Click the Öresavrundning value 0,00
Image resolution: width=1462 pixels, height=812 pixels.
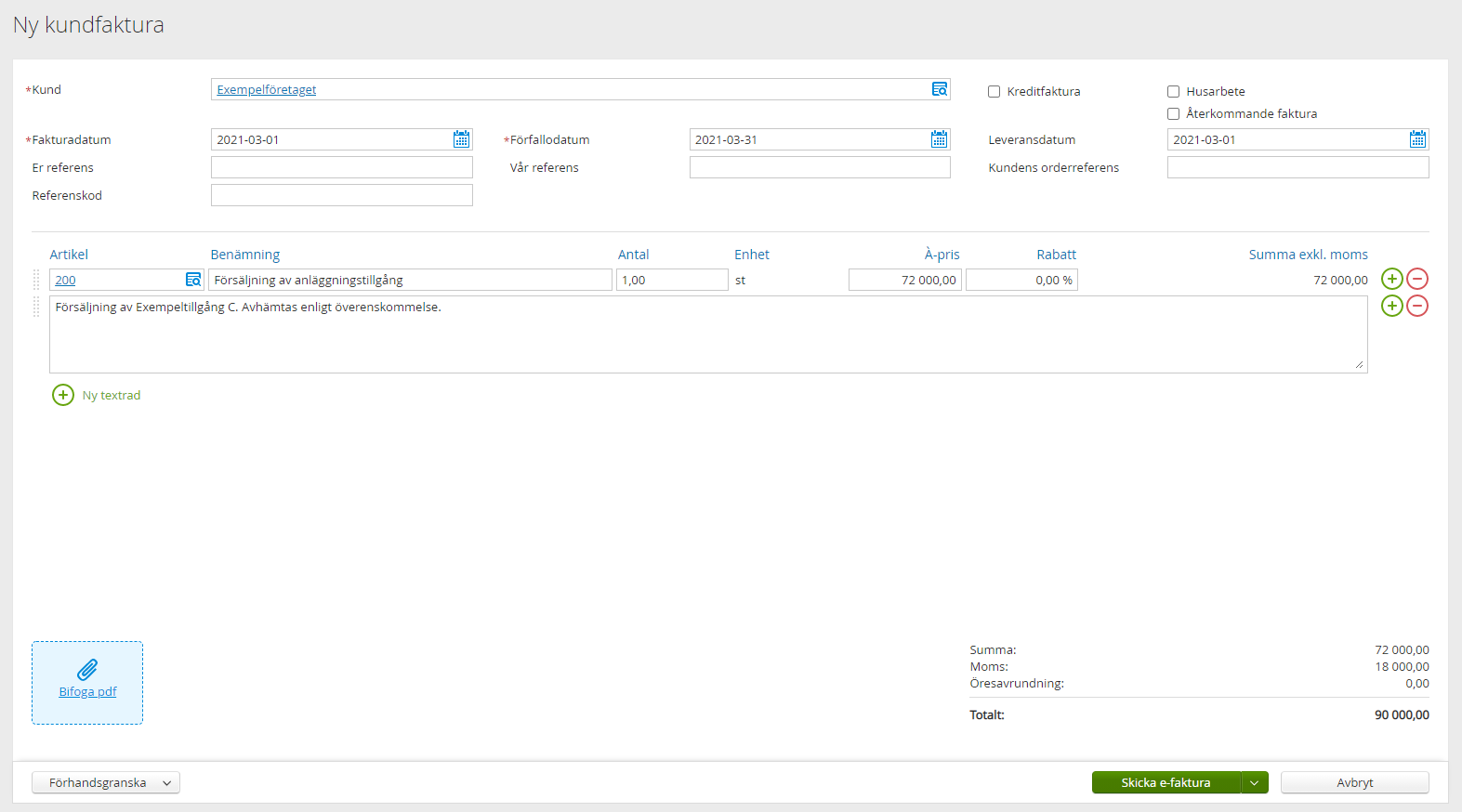pyautogui.click(x=1417, y=683)
